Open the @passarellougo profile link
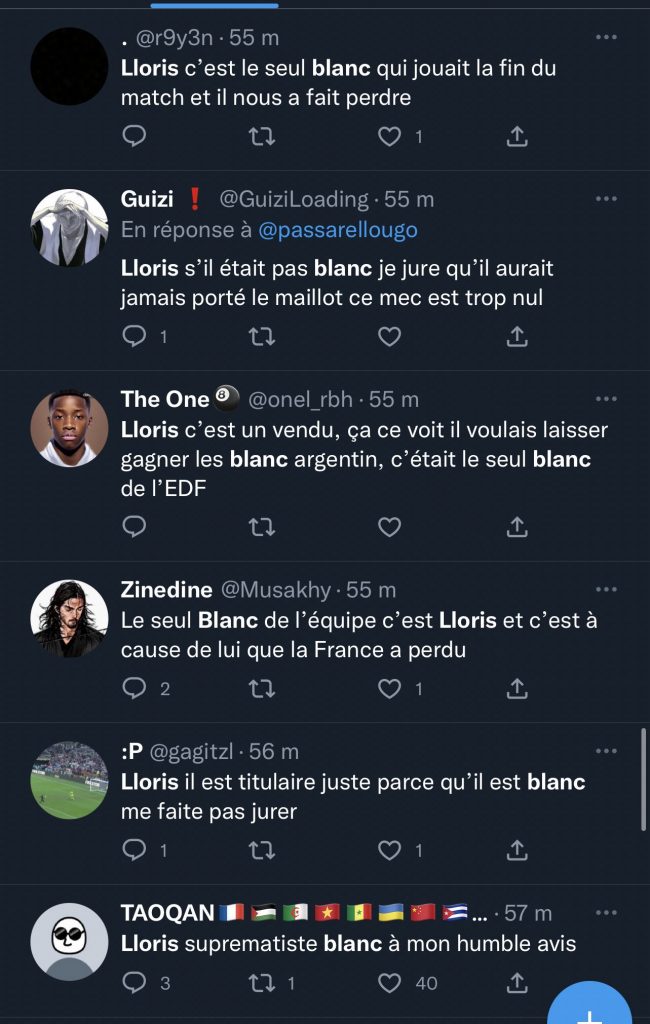This screenshot has width=650, height=1024. pyautogui.click(x=338, y=230)
